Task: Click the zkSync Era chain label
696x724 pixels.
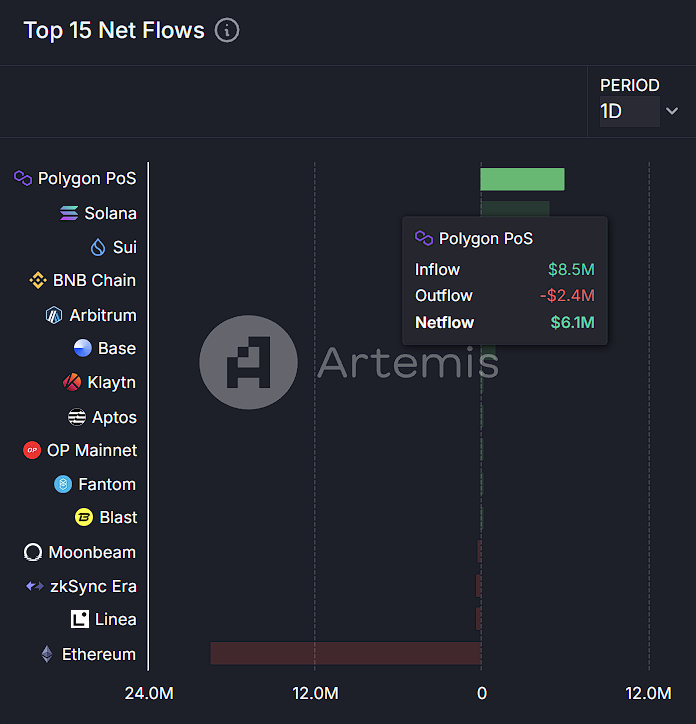Action: click(x=93, y=586)
